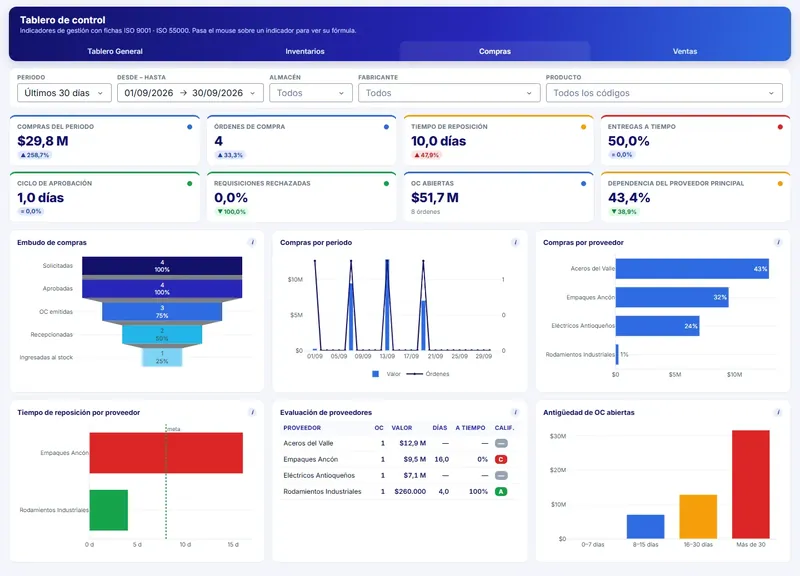Image resolution: width=800 pixels, height=576 pixels.
Task: Click the OC emitidas 75% funnel segment
Action: click(x=162, y=312)
